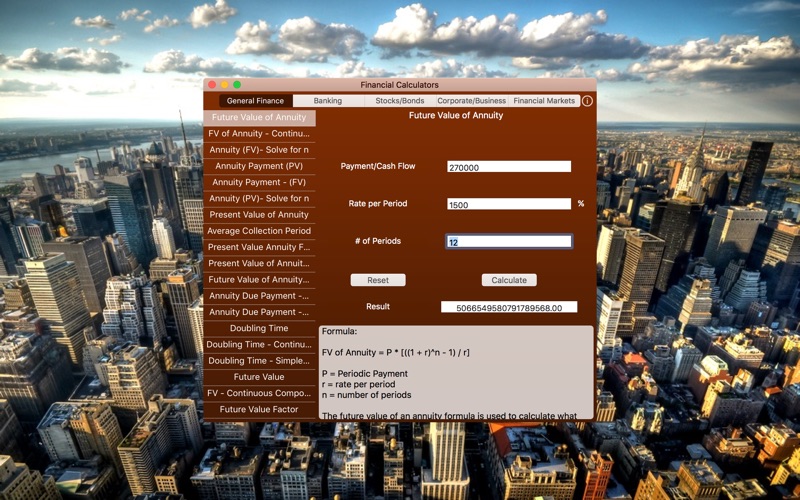Click the # of Periods field

tap(509, 241)
